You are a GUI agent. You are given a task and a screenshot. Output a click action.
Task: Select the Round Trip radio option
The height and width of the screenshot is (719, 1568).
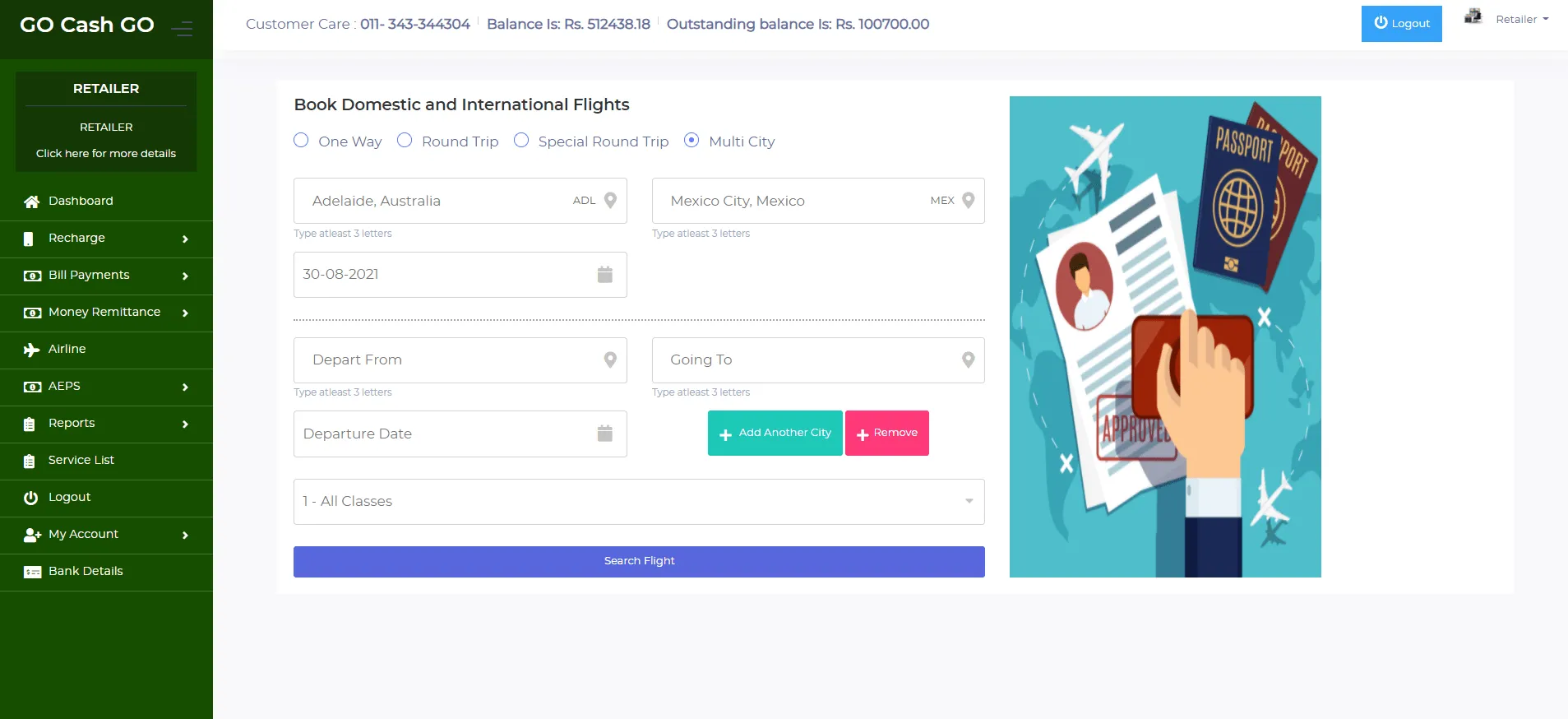point(405,141)
